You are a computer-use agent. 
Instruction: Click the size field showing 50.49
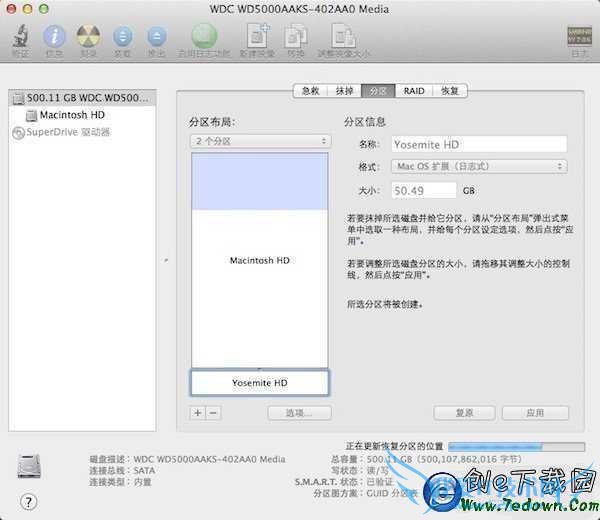[x=424, y=190]
